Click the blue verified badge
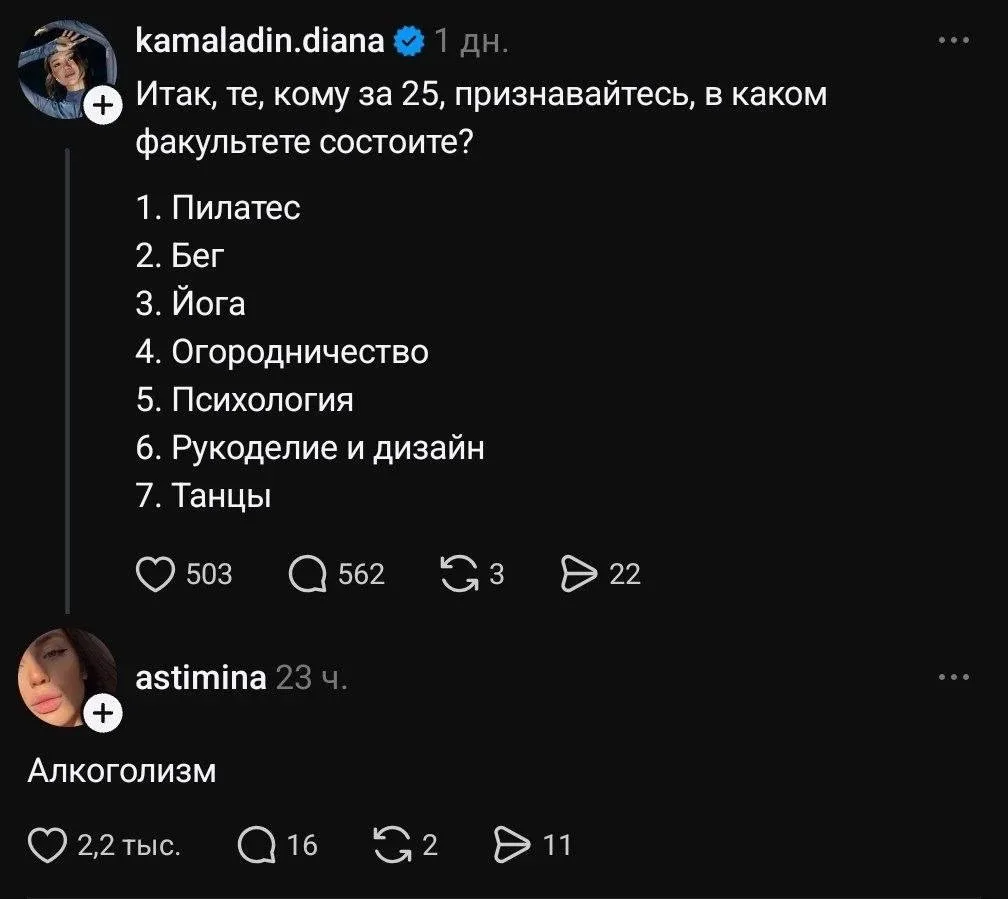The image size is (1008, 899). (409, 41)
